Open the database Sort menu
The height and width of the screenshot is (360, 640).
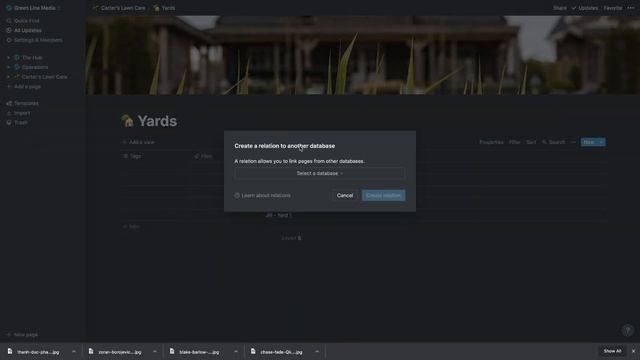coord(531,142)
